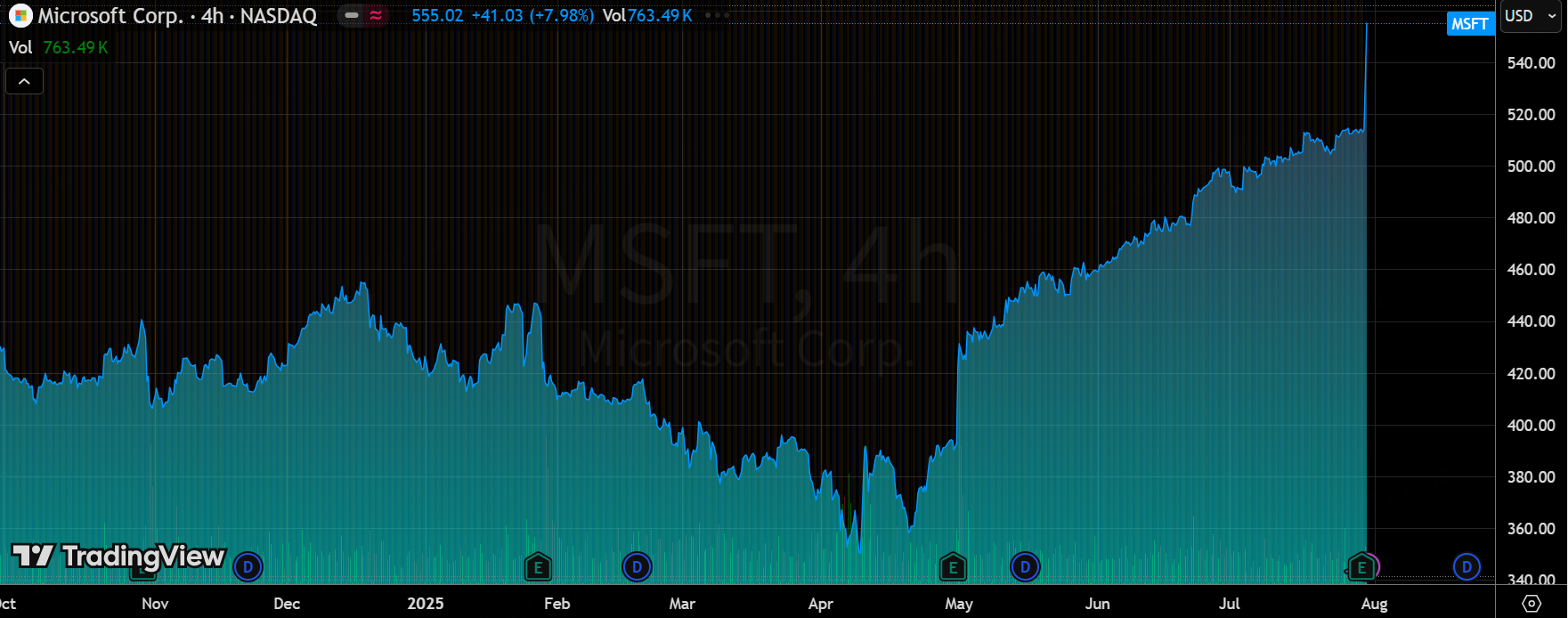This screenshot has width=1568, height=618.
Task: Click the 380.00 price scale label
Action: click(1531, 477)
